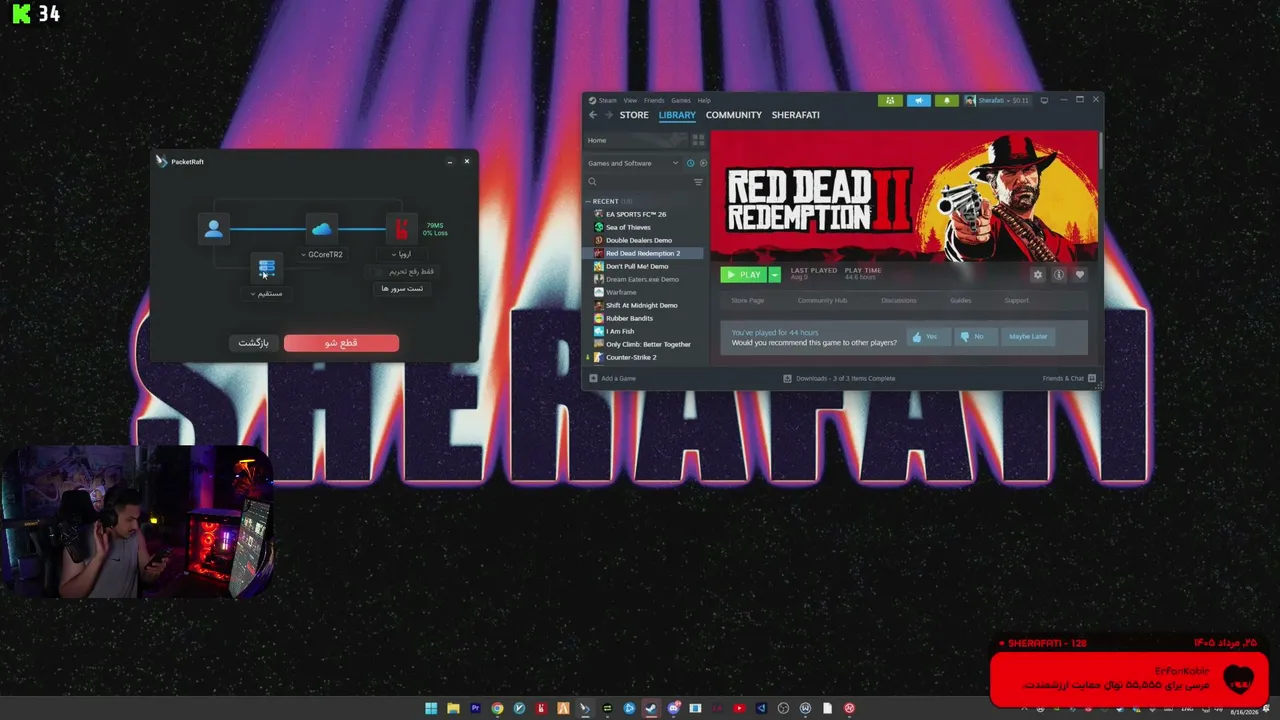Image resolution: width=1280 pixels, height=720 pixels.
Task: Click the red disconnect button in PacketRaft
Action: 341,343
